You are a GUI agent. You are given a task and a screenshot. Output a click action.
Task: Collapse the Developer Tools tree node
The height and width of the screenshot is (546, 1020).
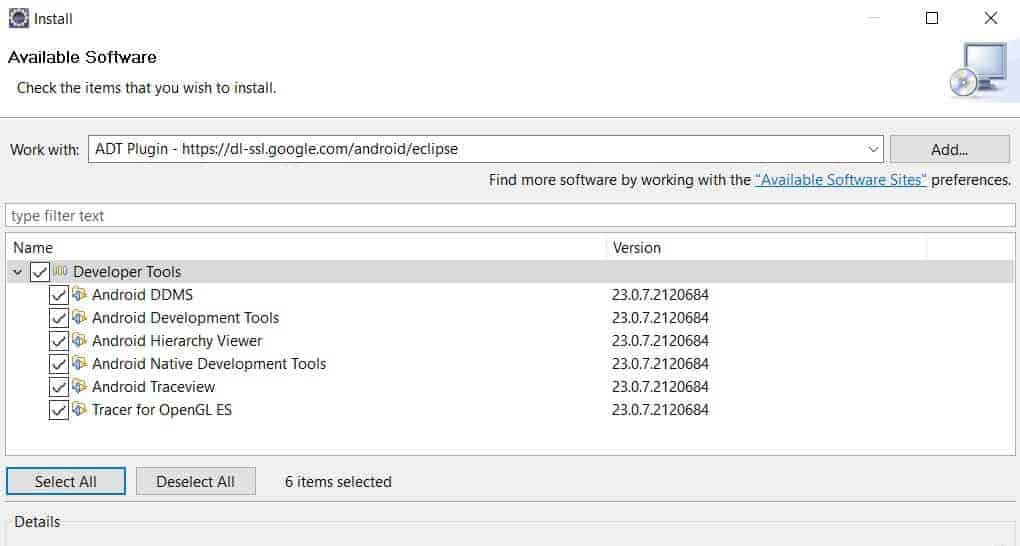(18, 272)
